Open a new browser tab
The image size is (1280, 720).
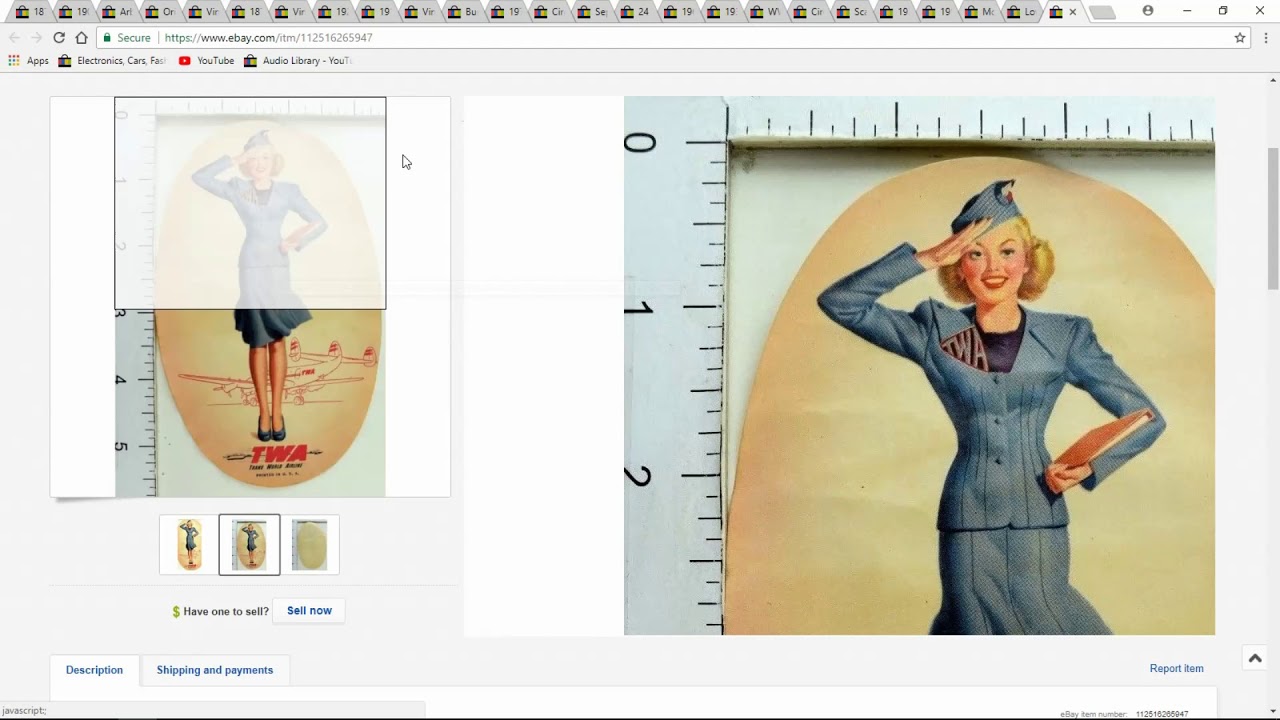(x=1102, y=12)
